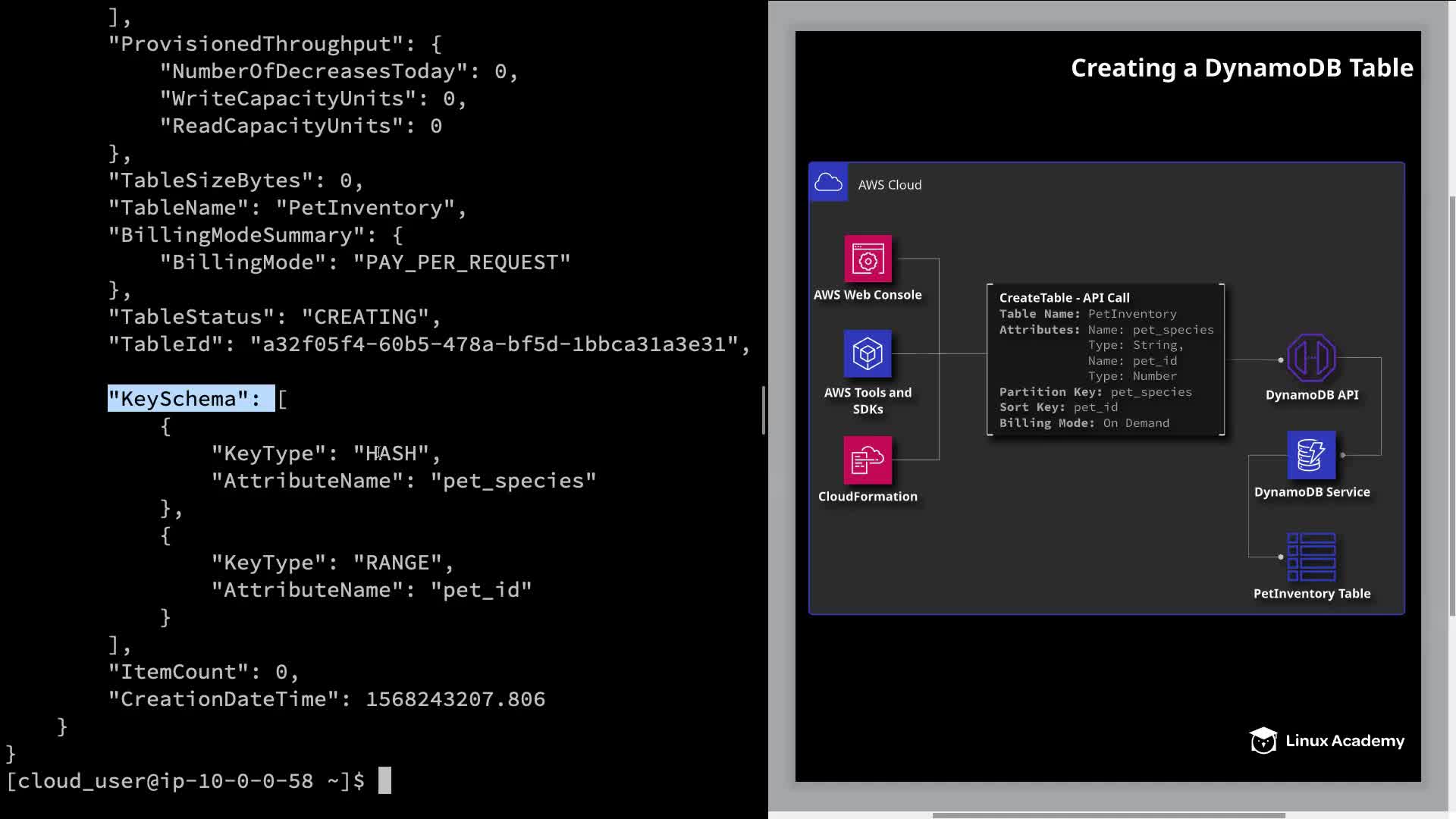Click the slide panel's vertical scrollbar
1456x819 pixels.
(x=1451, y=406)
